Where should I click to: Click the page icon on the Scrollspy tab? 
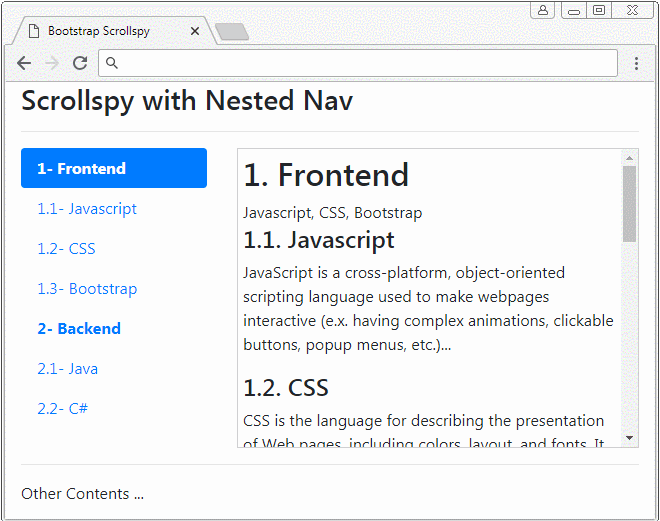(34, 31)
